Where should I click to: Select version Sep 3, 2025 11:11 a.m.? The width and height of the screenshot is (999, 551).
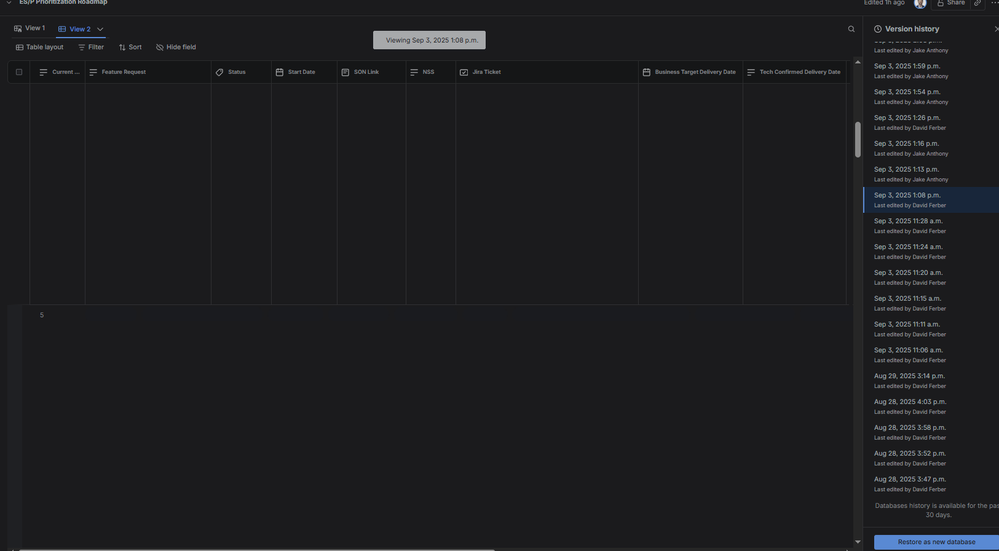pyautogui.click(x=931, y=329)
